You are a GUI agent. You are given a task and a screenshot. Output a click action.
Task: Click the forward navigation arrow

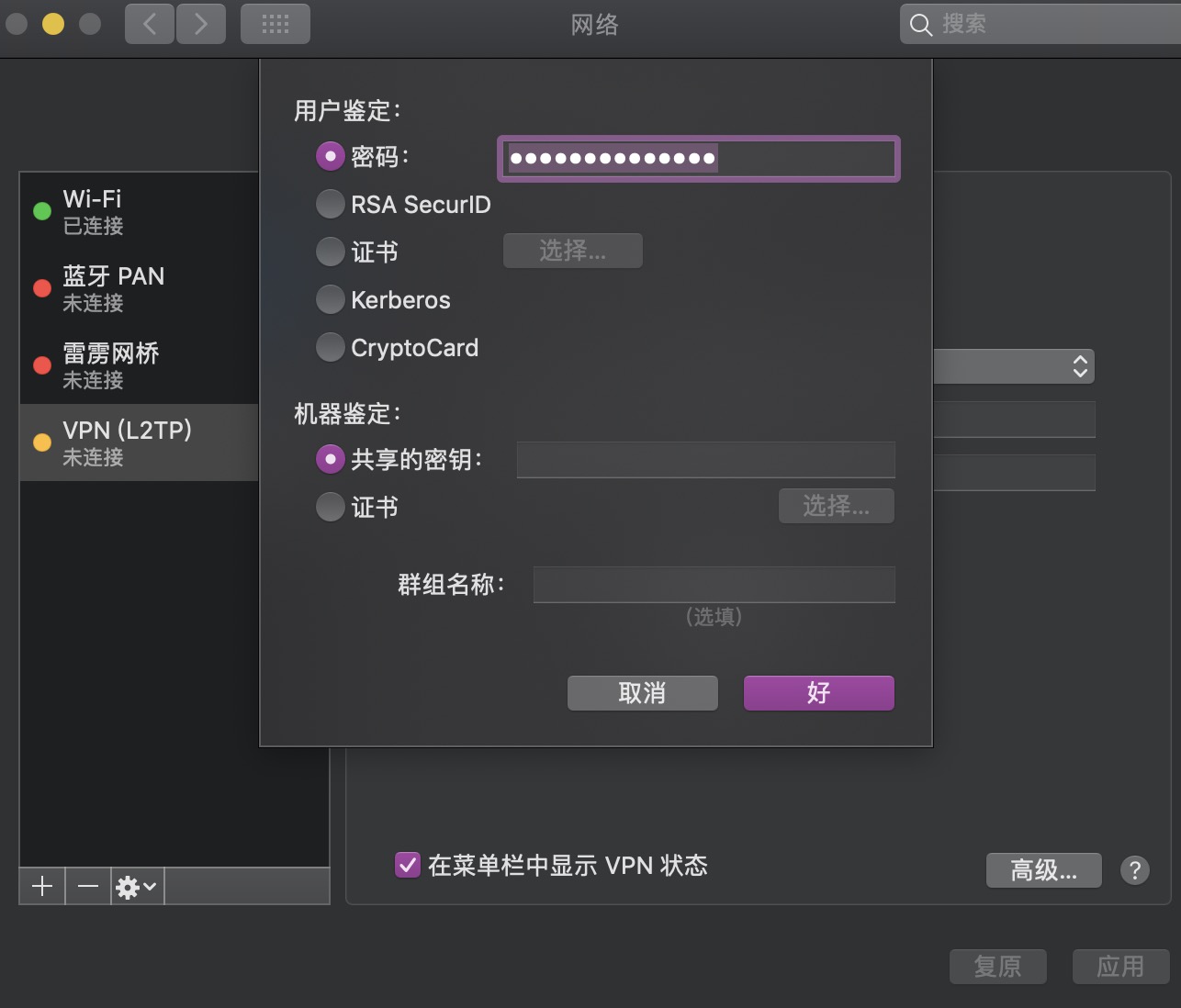(201, 24)
